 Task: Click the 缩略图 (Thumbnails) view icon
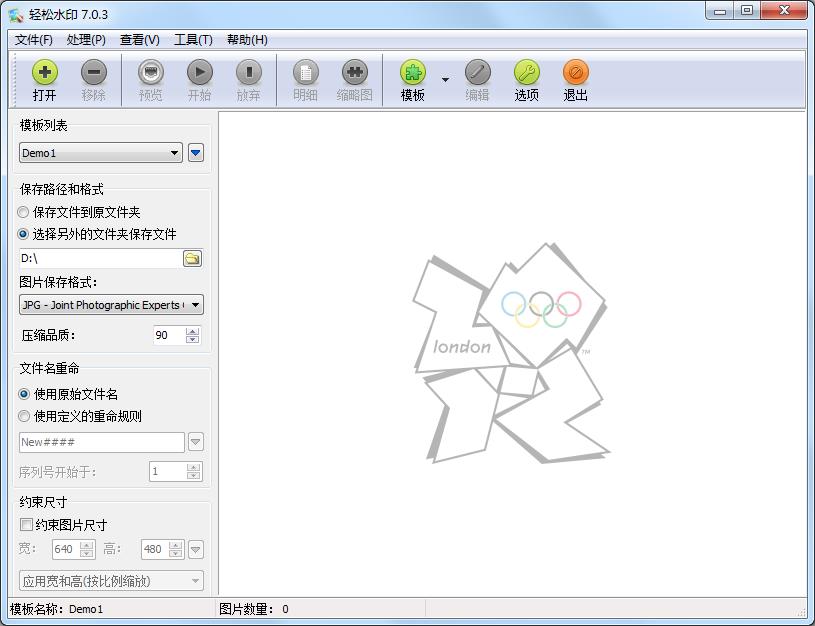(354, 72)
